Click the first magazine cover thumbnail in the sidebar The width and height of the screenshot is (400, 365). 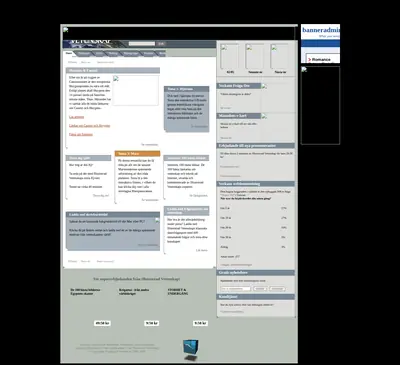(x=230, y=56)
